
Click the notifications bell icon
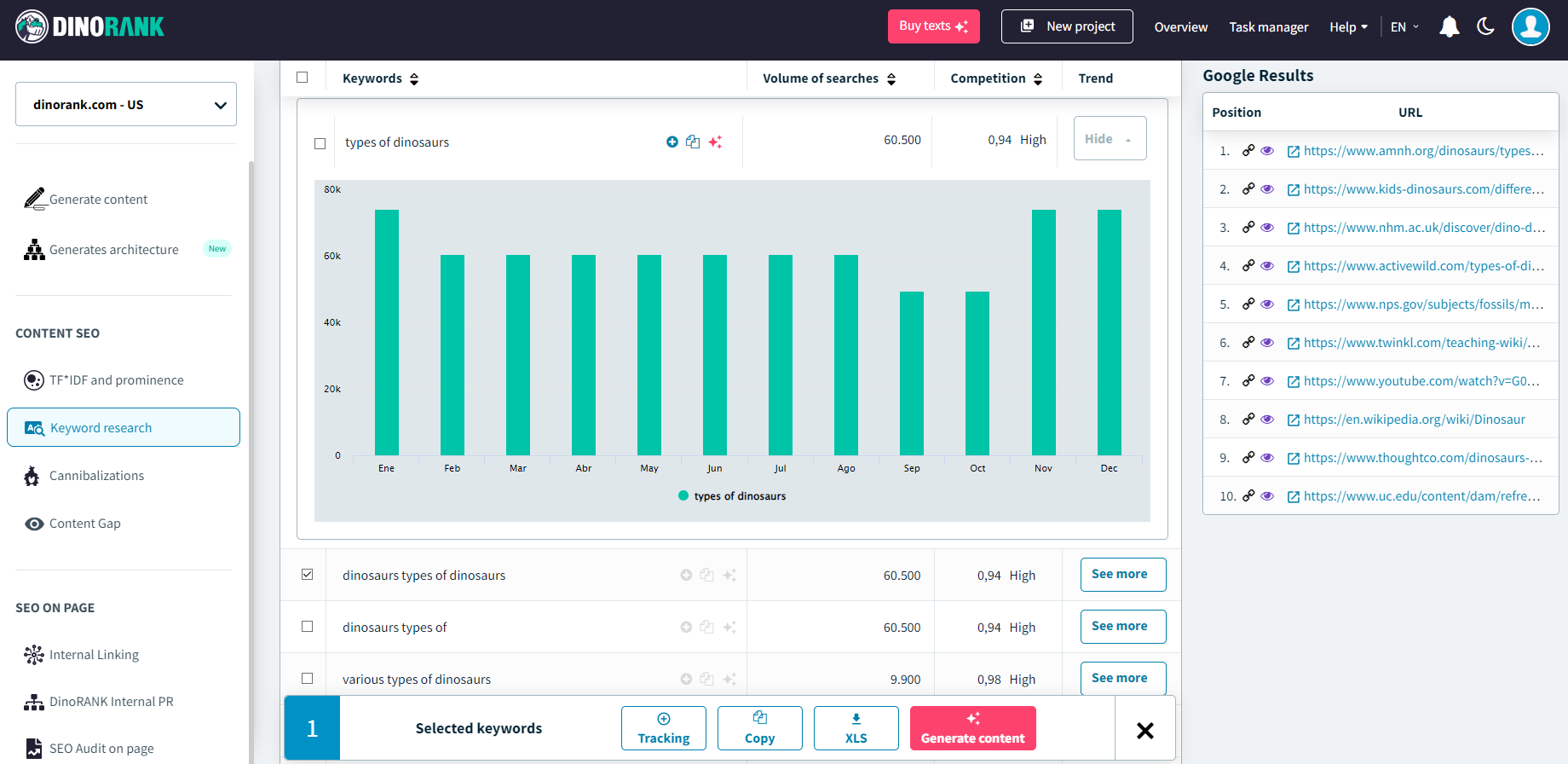coord(1449,27)
